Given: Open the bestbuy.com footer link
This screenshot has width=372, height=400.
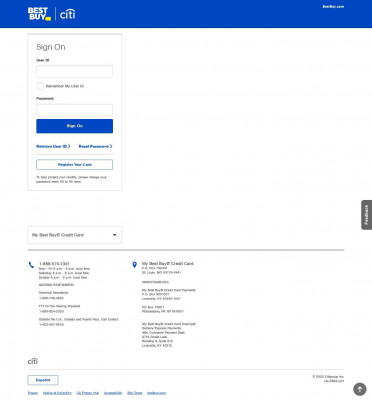Looking at the screenshot, I should [156, 393].
